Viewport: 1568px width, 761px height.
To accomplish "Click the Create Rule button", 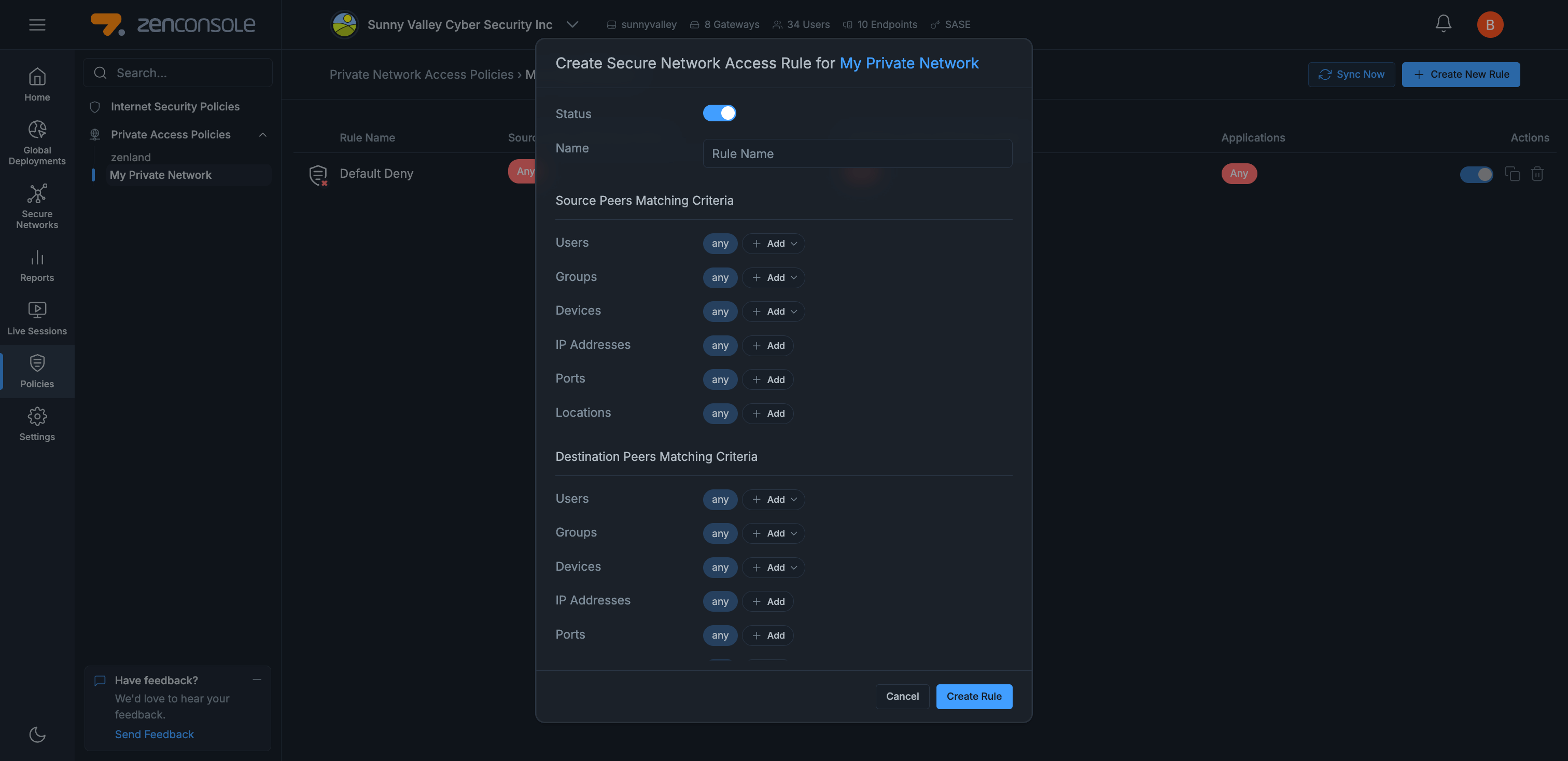I will (974, 696).
